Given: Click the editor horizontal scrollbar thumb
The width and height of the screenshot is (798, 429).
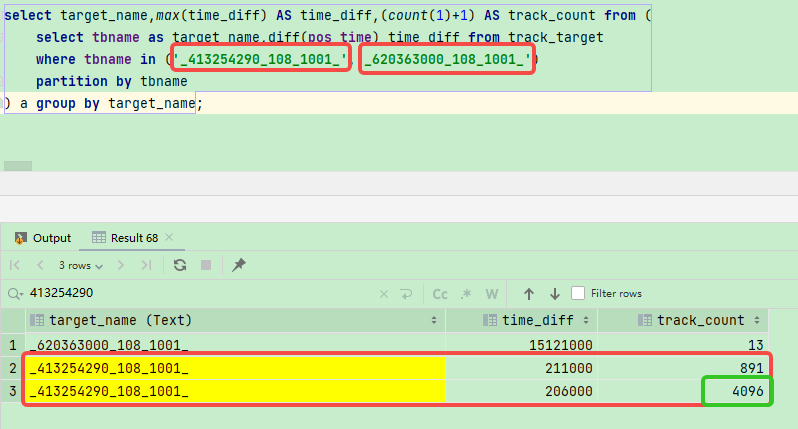Looking at the screenshot, I should pyautogui.click(x=18, y=166).
